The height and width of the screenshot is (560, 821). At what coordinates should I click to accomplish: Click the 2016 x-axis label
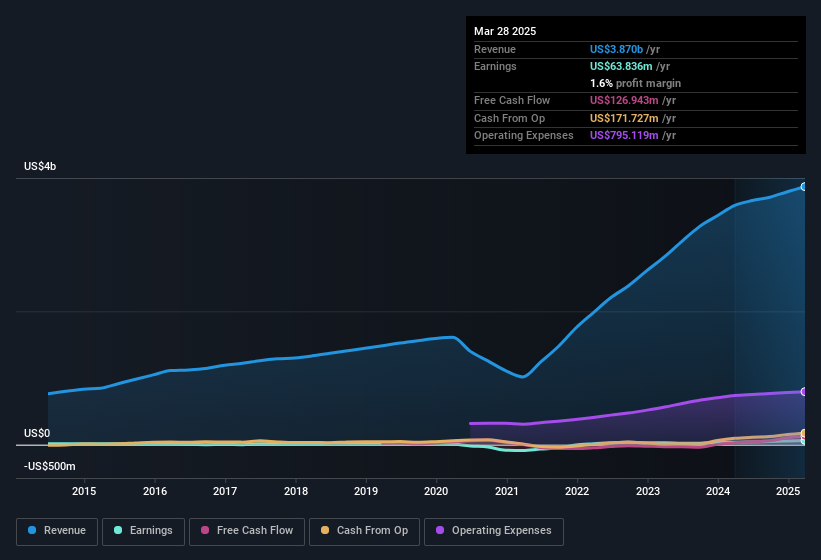[x=155, y=491]
